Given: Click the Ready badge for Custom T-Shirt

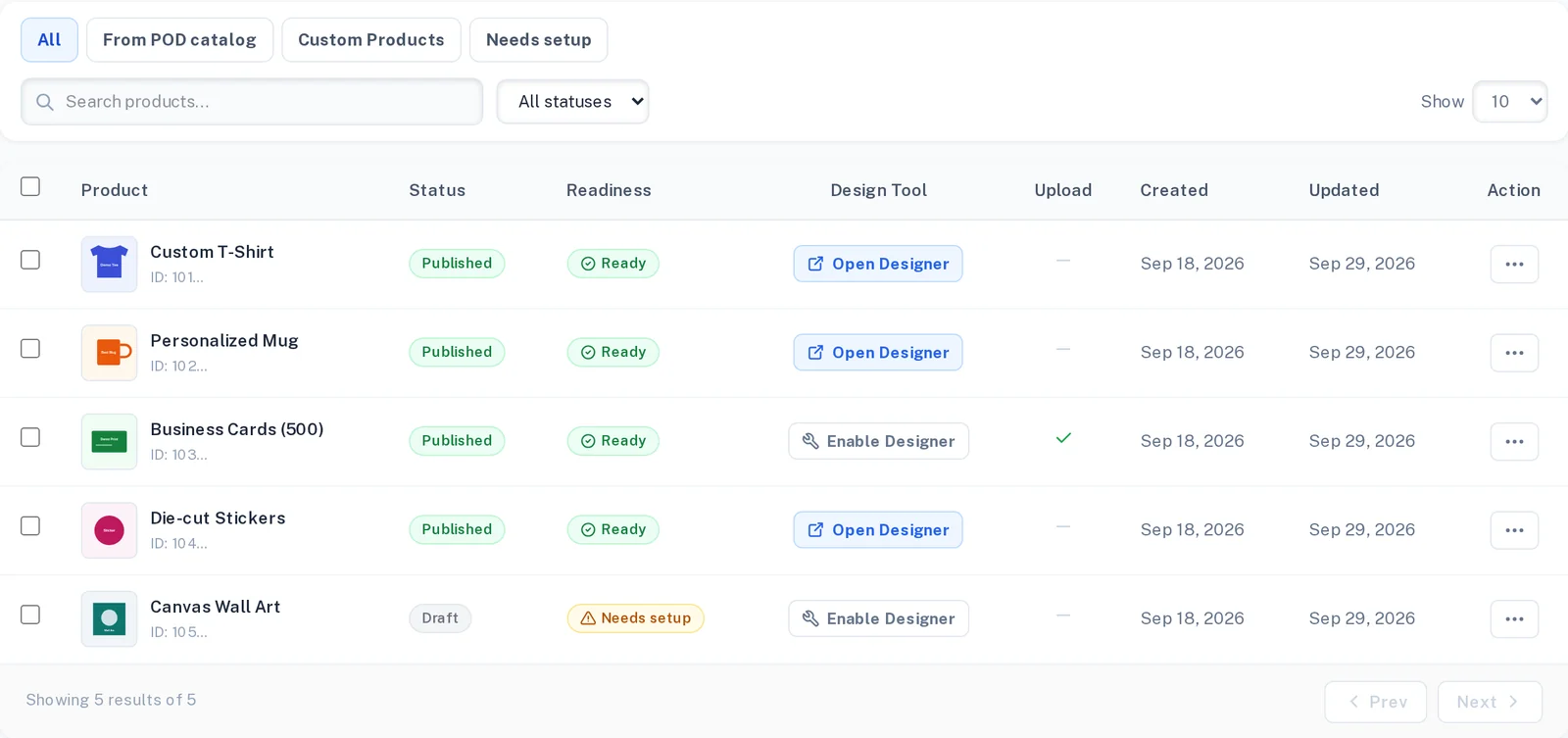Looking at the screenshot, I should point(613,264).
